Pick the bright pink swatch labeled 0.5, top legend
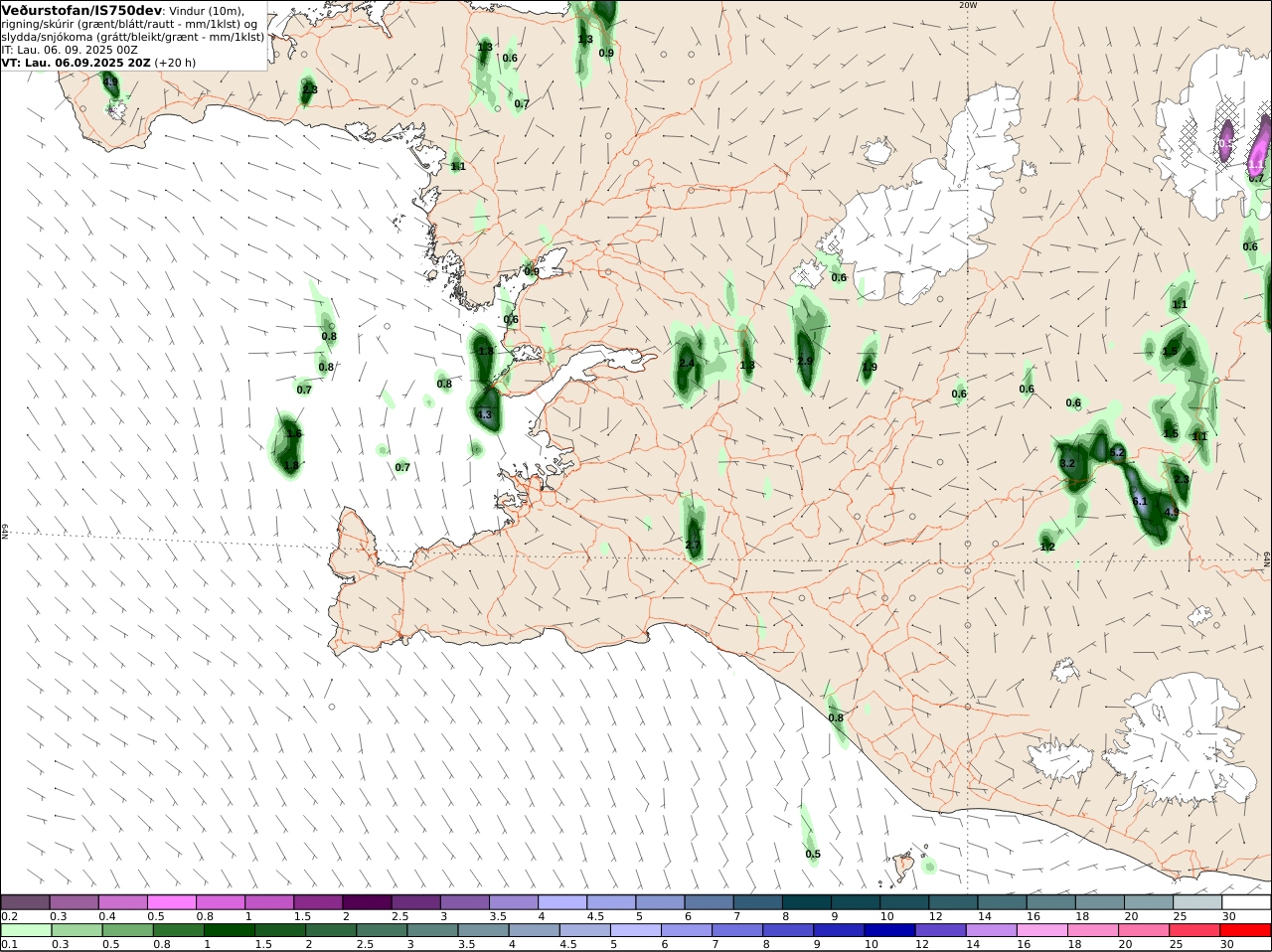The width and height of the screenshot is (1272, 952). (171, 901)
